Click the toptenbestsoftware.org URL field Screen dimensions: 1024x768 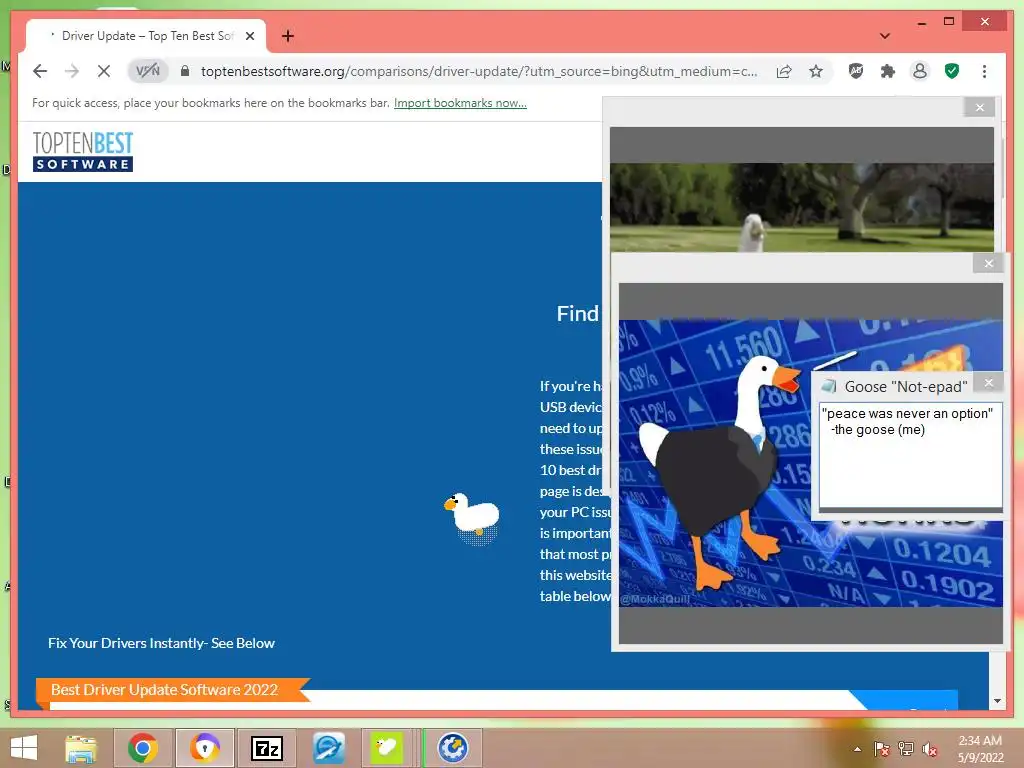coord(479,71)
